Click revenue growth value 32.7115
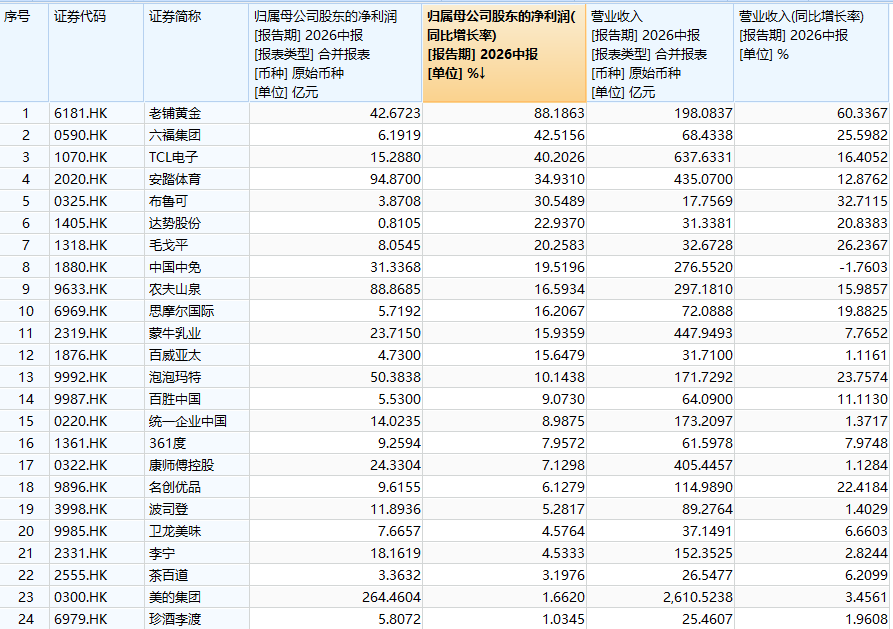 tap(862, 202)
